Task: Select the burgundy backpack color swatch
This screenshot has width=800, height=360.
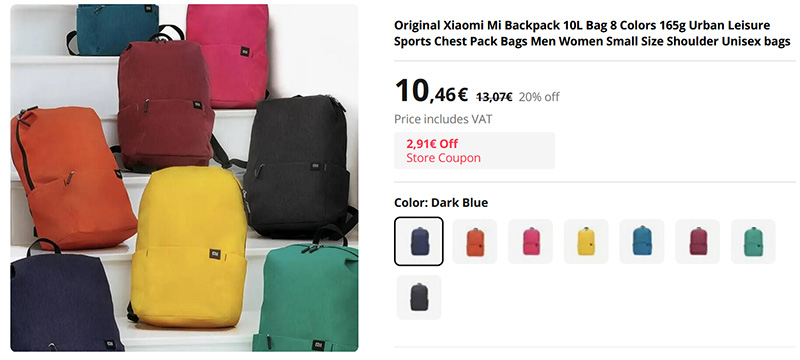Action: point(697,241)
